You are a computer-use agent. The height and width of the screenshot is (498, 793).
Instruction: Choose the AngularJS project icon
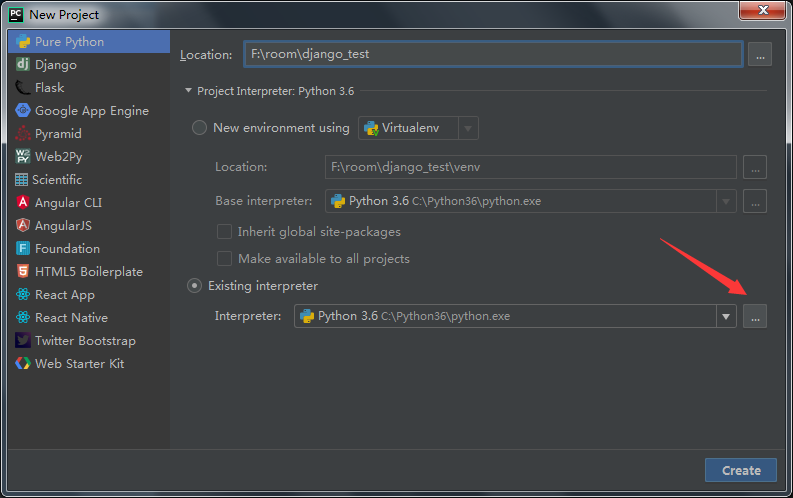(23, 225)
